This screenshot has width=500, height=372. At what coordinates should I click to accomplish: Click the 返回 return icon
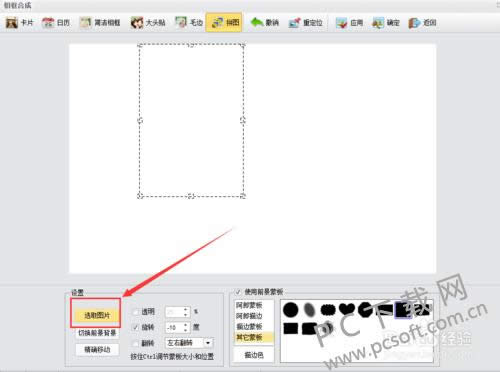pyautogui.click(x=414, y=23)
